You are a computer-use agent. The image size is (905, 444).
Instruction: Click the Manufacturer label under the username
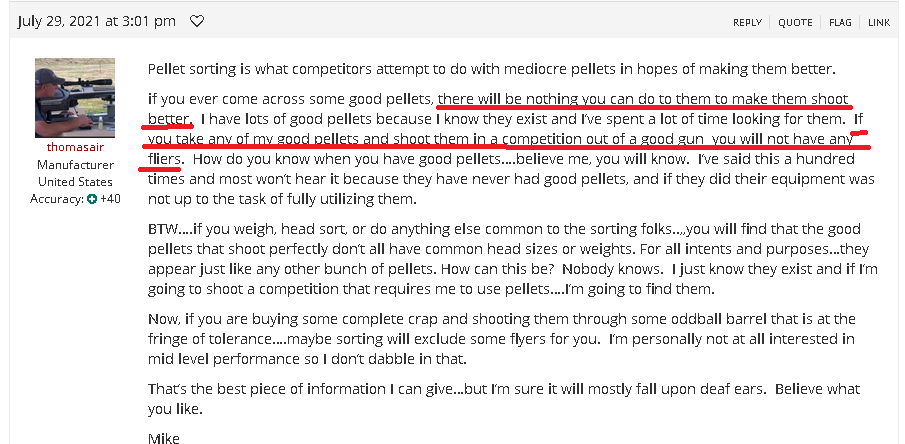pyautogui.click(x=75, y=165)
